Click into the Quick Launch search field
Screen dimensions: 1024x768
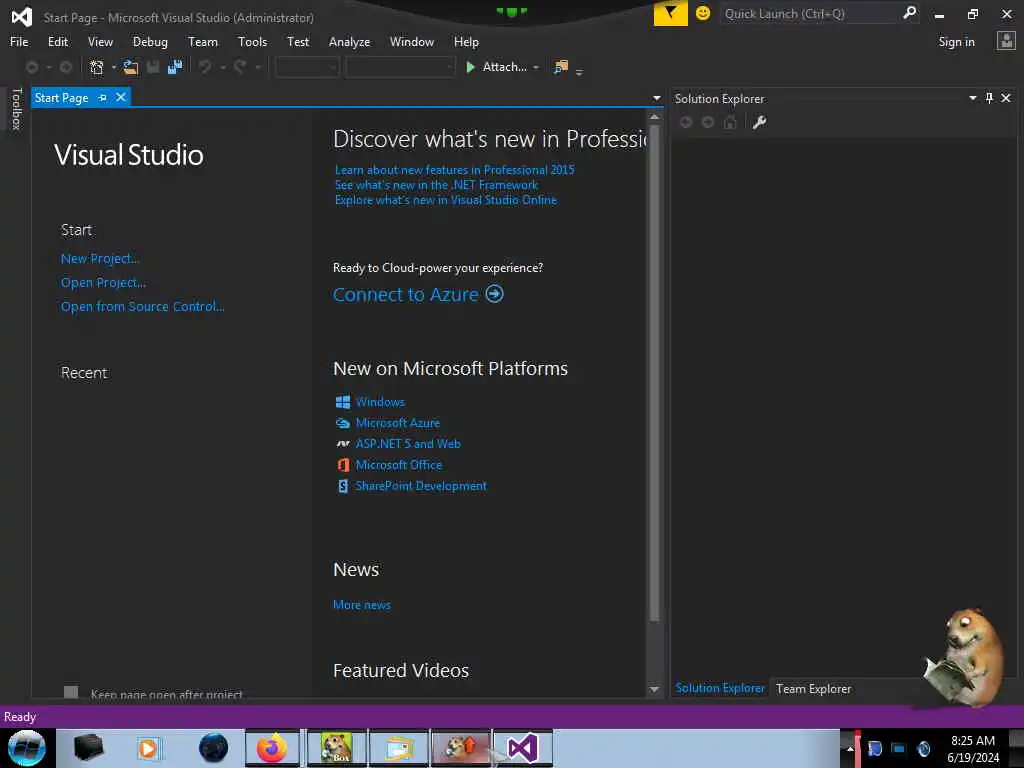point(810,14)
